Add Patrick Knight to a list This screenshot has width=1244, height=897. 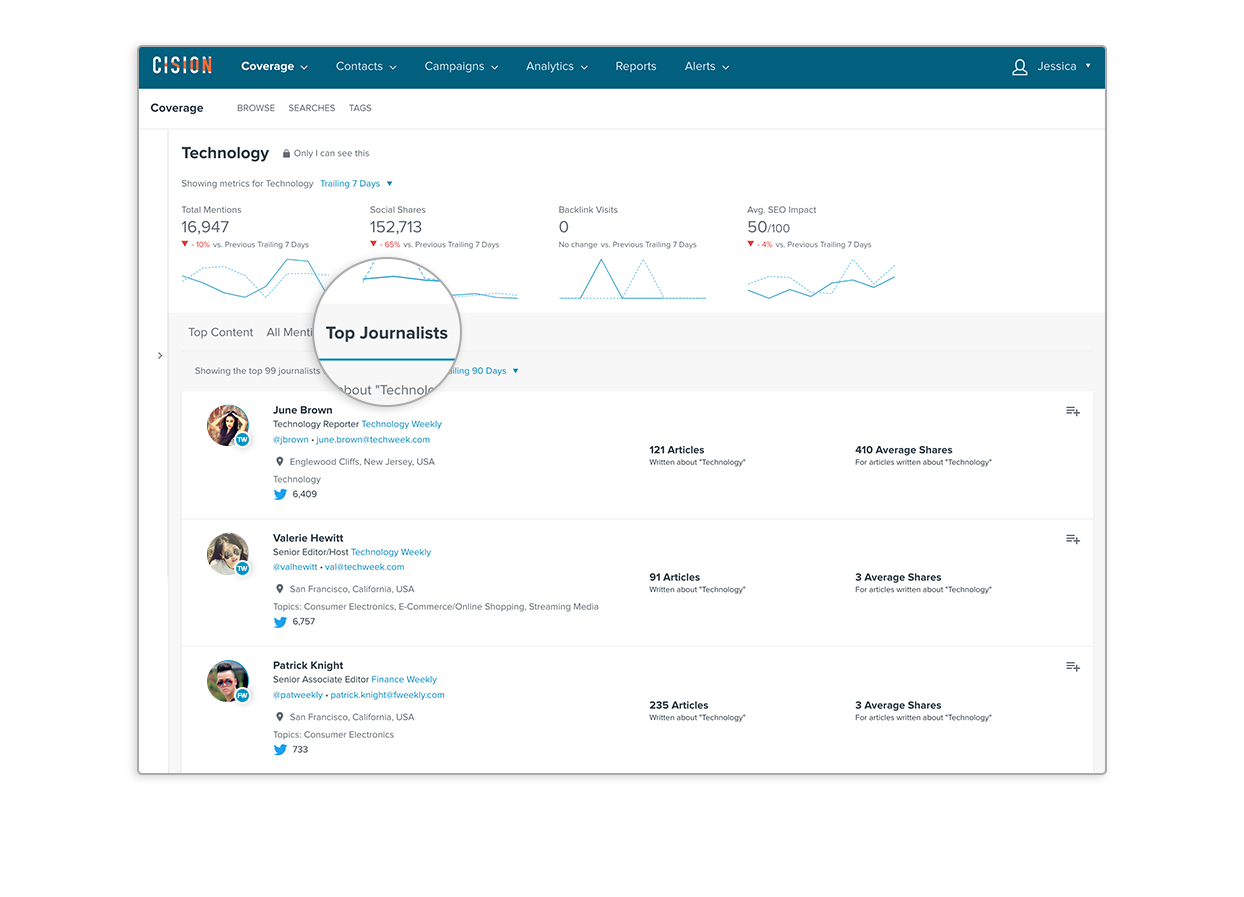pyautogui.click(x=1072, y=667)
